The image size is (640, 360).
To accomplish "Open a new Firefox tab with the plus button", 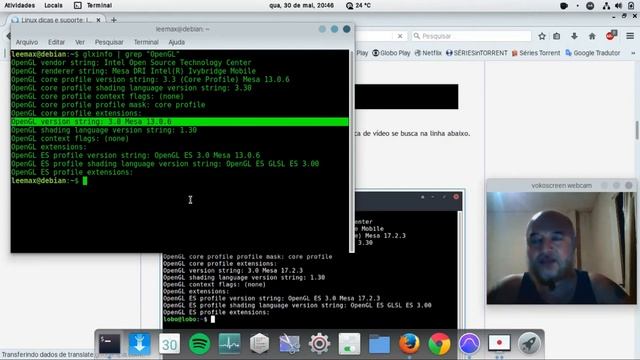I will (114, 20).
